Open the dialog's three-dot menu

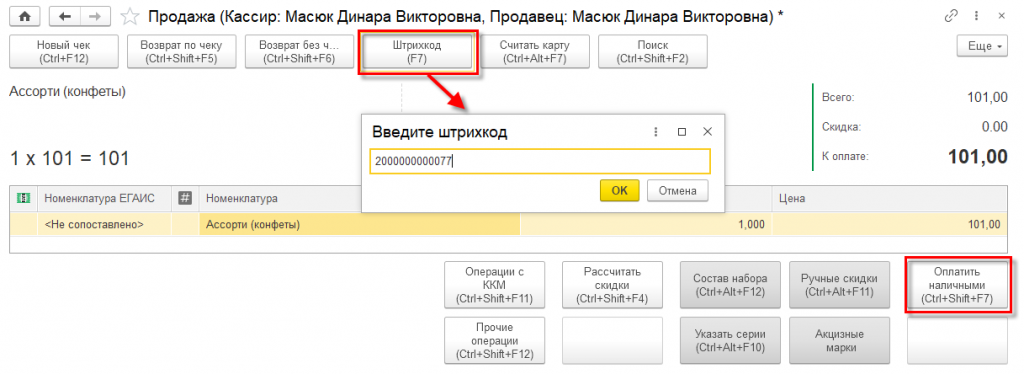(656, 132)
